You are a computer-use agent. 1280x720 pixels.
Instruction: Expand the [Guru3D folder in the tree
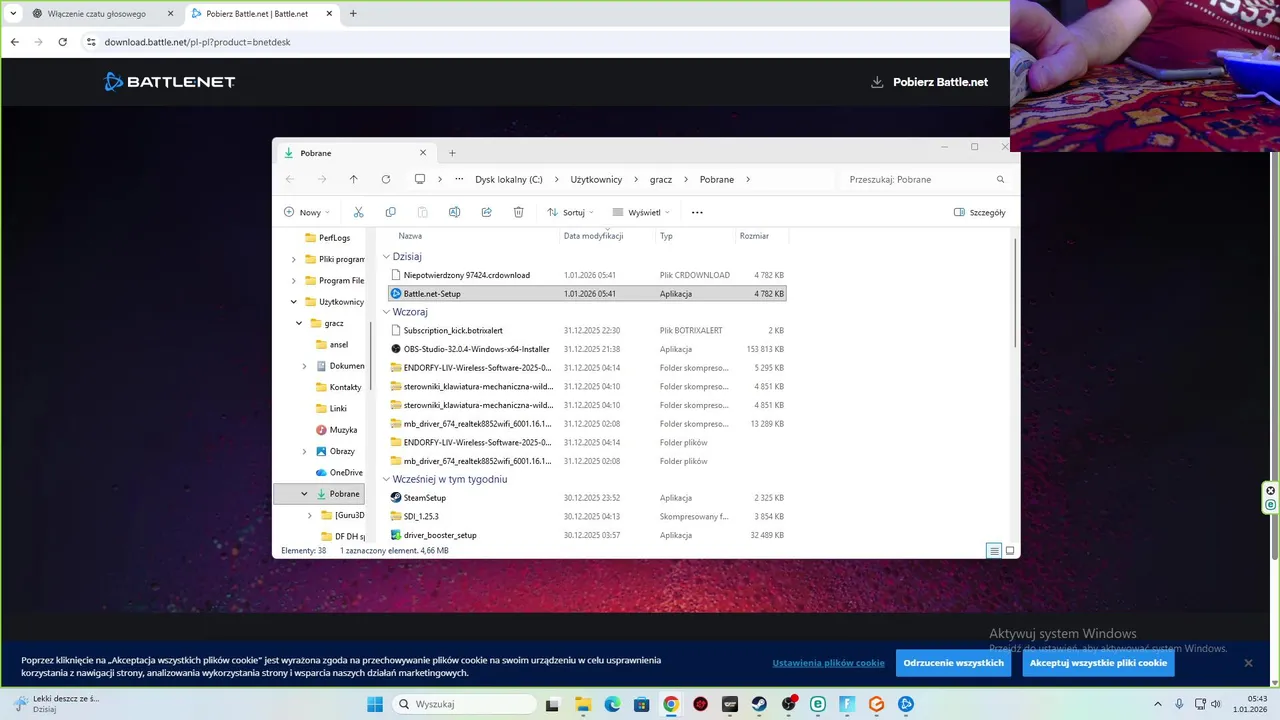[310, 515]
